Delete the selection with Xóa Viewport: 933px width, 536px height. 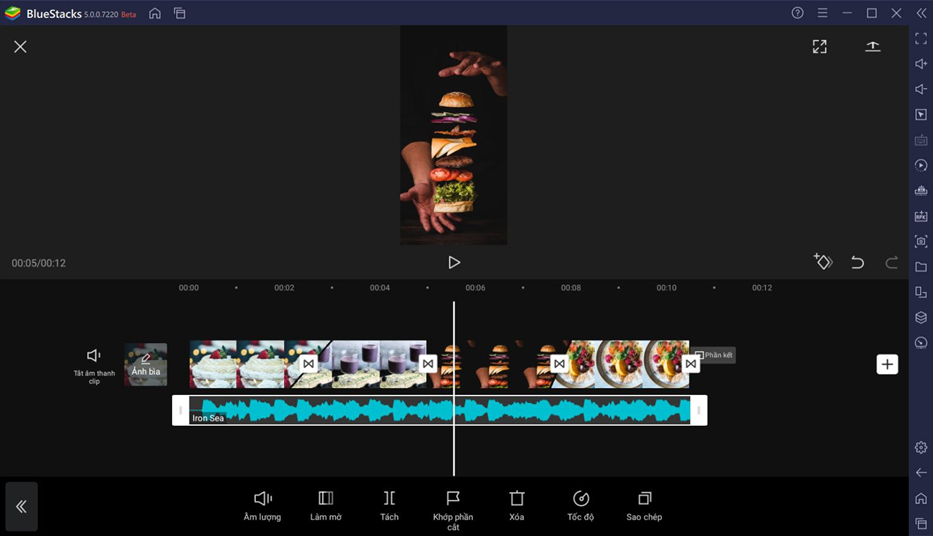(516, 506)
